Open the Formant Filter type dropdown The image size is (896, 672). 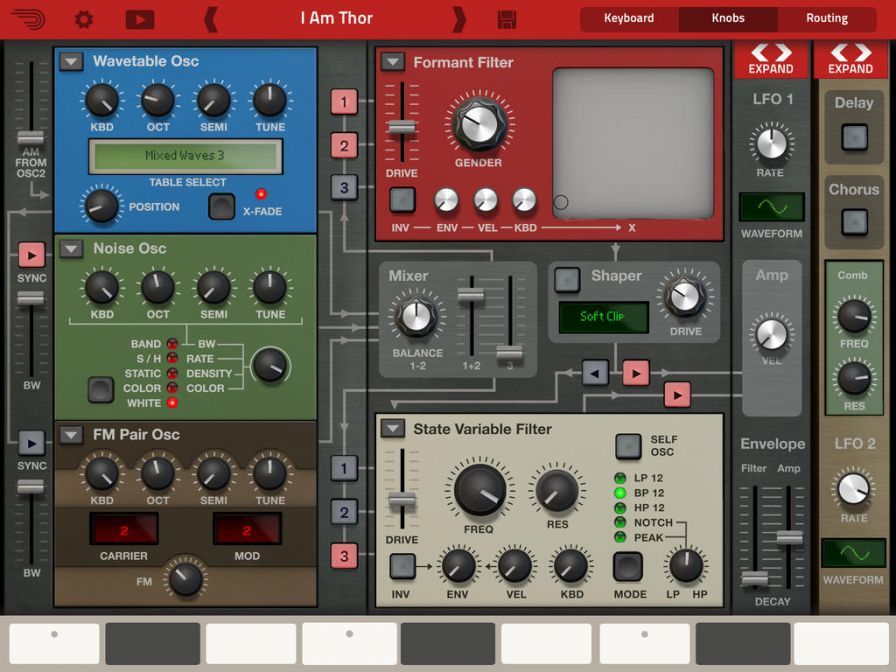393,62
